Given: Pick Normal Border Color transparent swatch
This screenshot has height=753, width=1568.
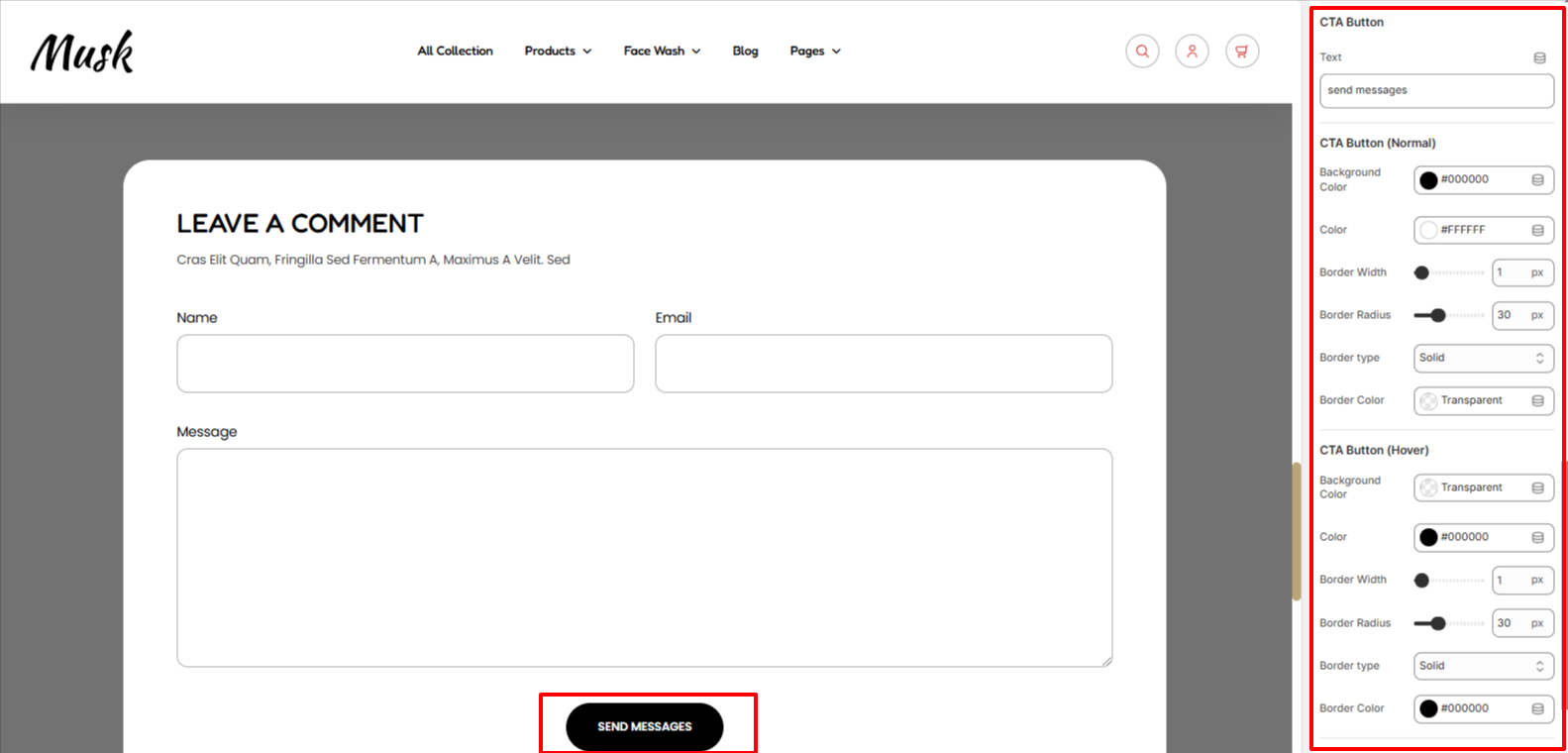Looking at the screenshot, I should (x=1428, y=401).
